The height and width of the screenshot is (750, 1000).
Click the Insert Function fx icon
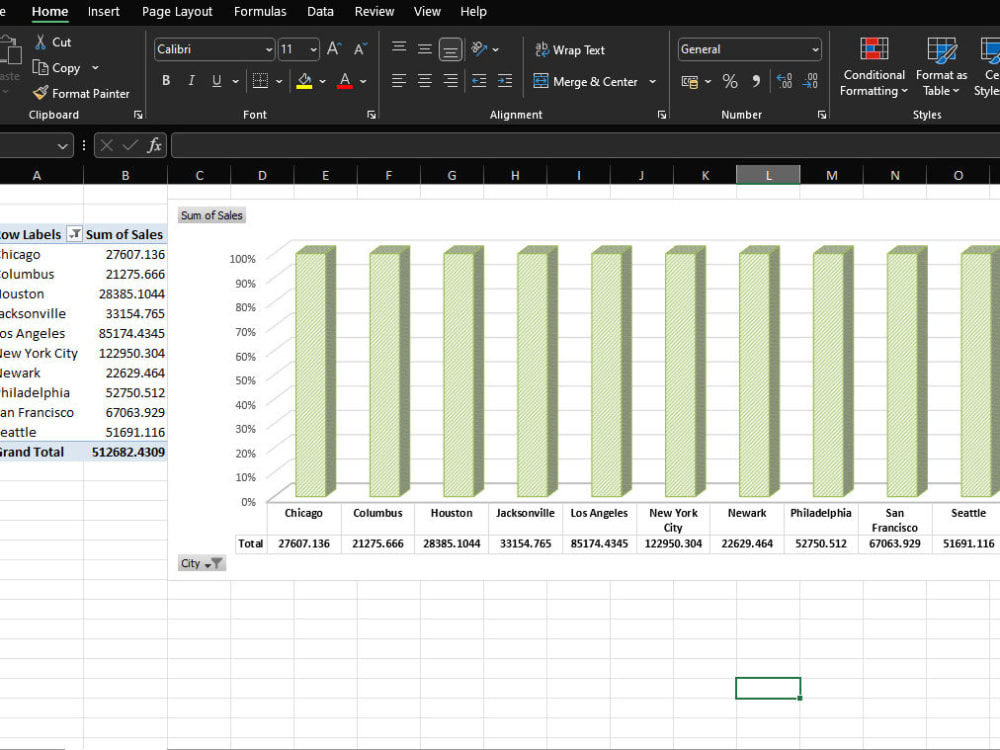154,145
